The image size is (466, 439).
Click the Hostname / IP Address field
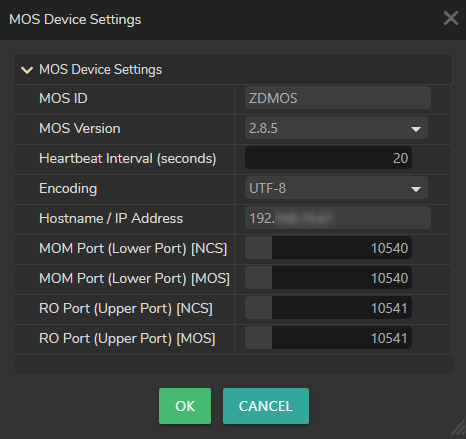pos(338,218)
